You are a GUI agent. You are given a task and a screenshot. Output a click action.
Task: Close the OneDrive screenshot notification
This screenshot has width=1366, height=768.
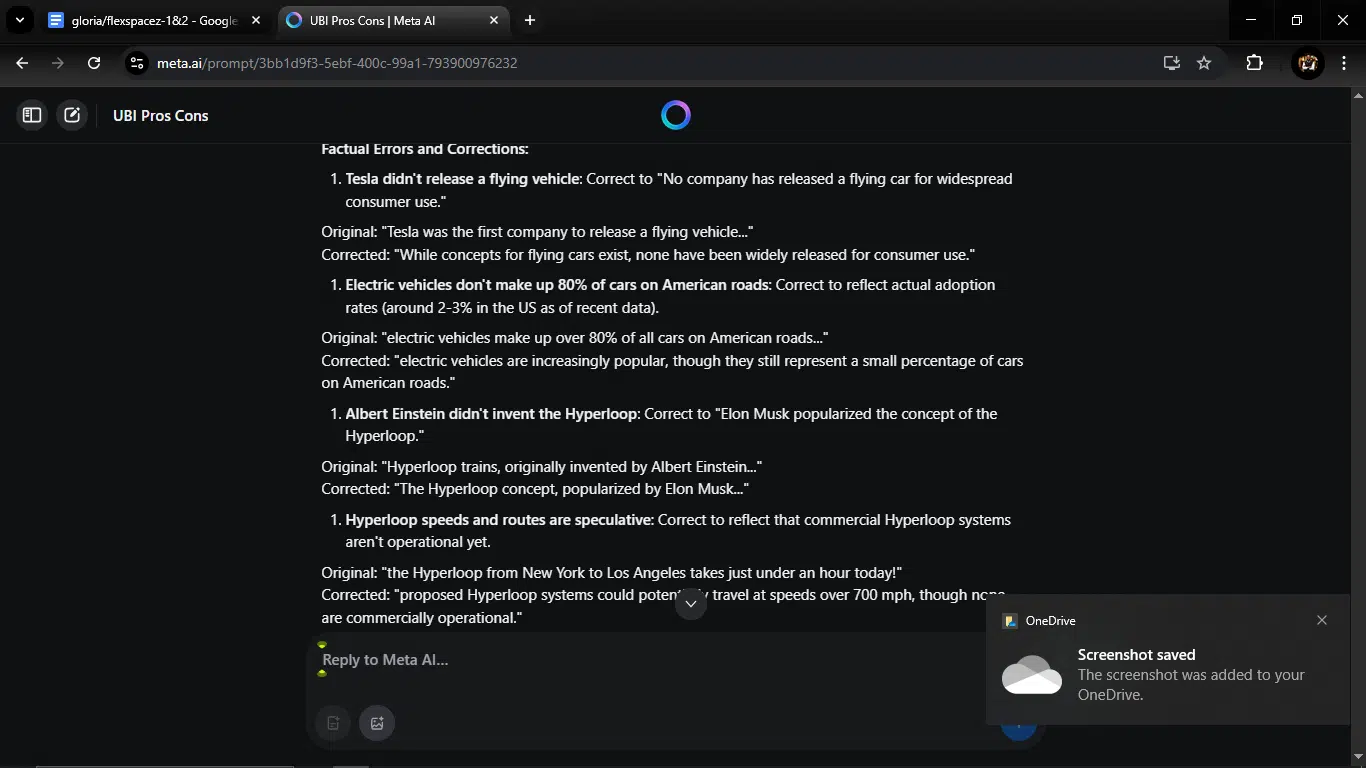(x=1322, y=620)
